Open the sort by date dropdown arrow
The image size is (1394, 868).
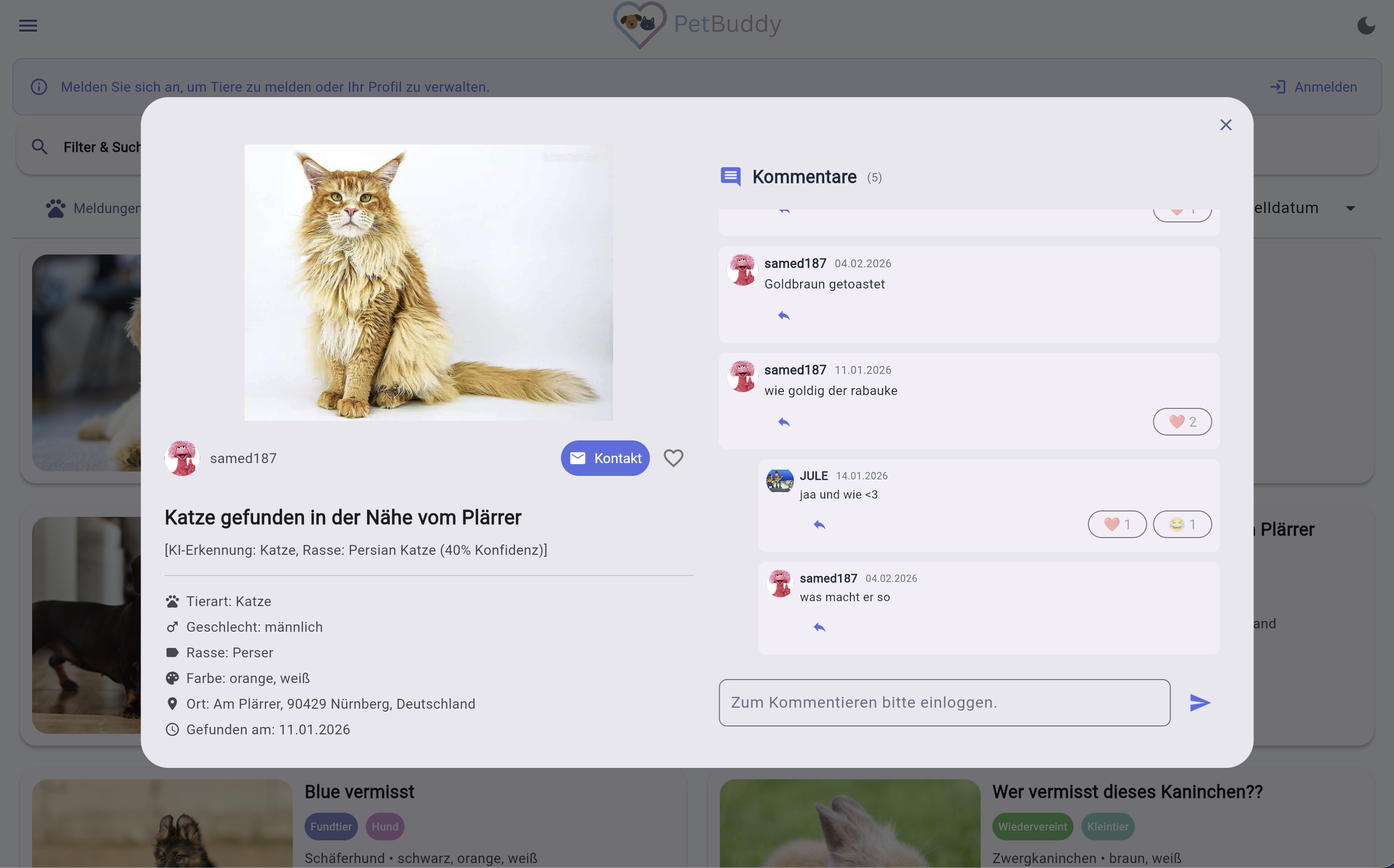(1351, 209)
